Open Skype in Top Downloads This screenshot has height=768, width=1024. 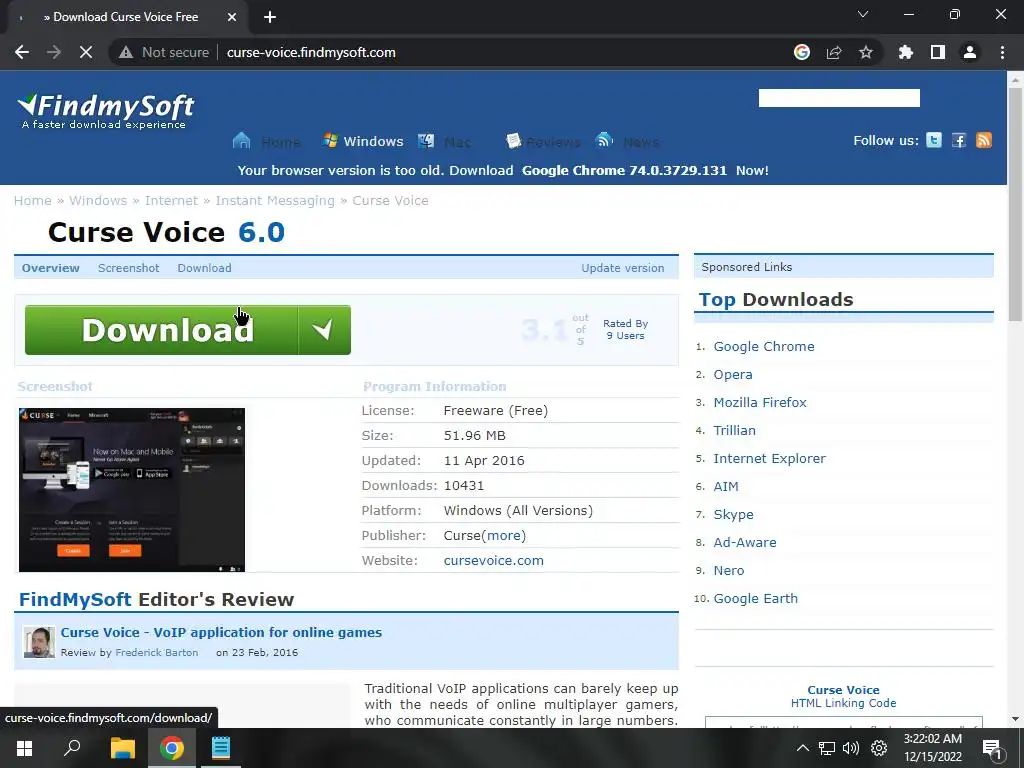733,515
